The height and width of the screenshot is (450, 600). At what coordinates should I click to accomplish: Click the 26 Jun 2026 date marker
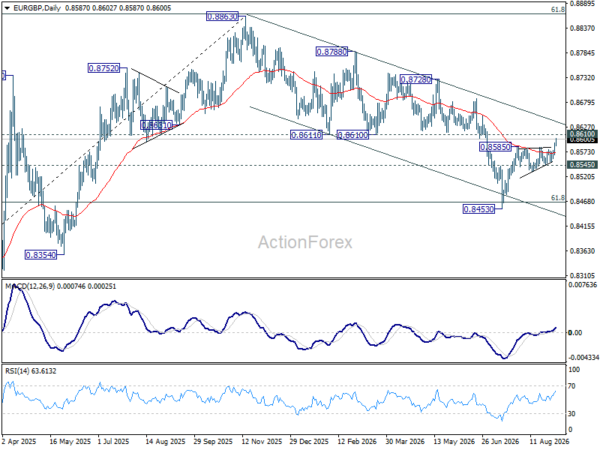click(x=501, y=442)
